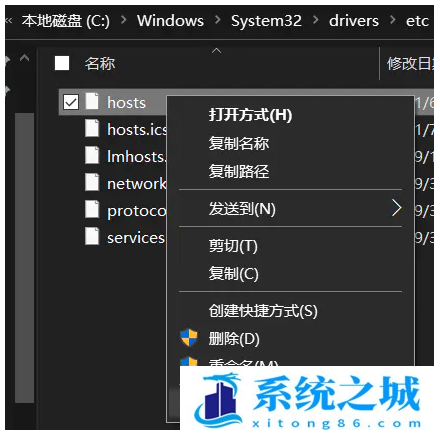Go to the Windows folder breadcrumb
Viewport: 440px width, 436px height.
click(170, 21)
